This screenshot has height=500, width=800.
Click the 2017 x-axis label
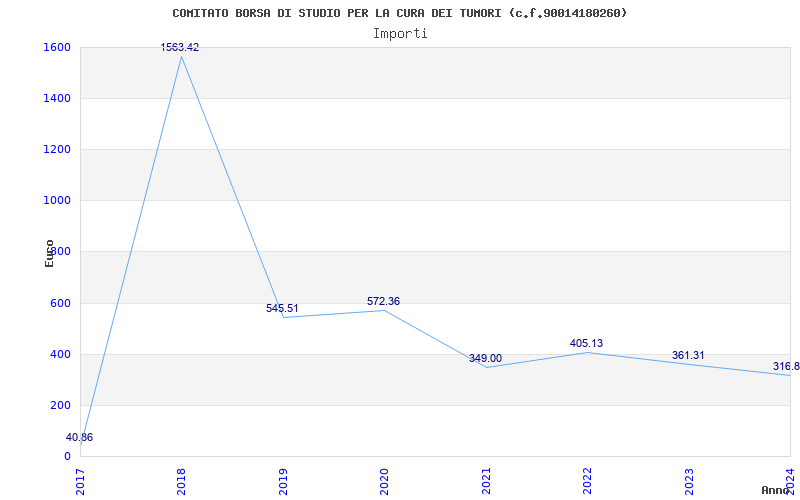(x=80, y=481)
